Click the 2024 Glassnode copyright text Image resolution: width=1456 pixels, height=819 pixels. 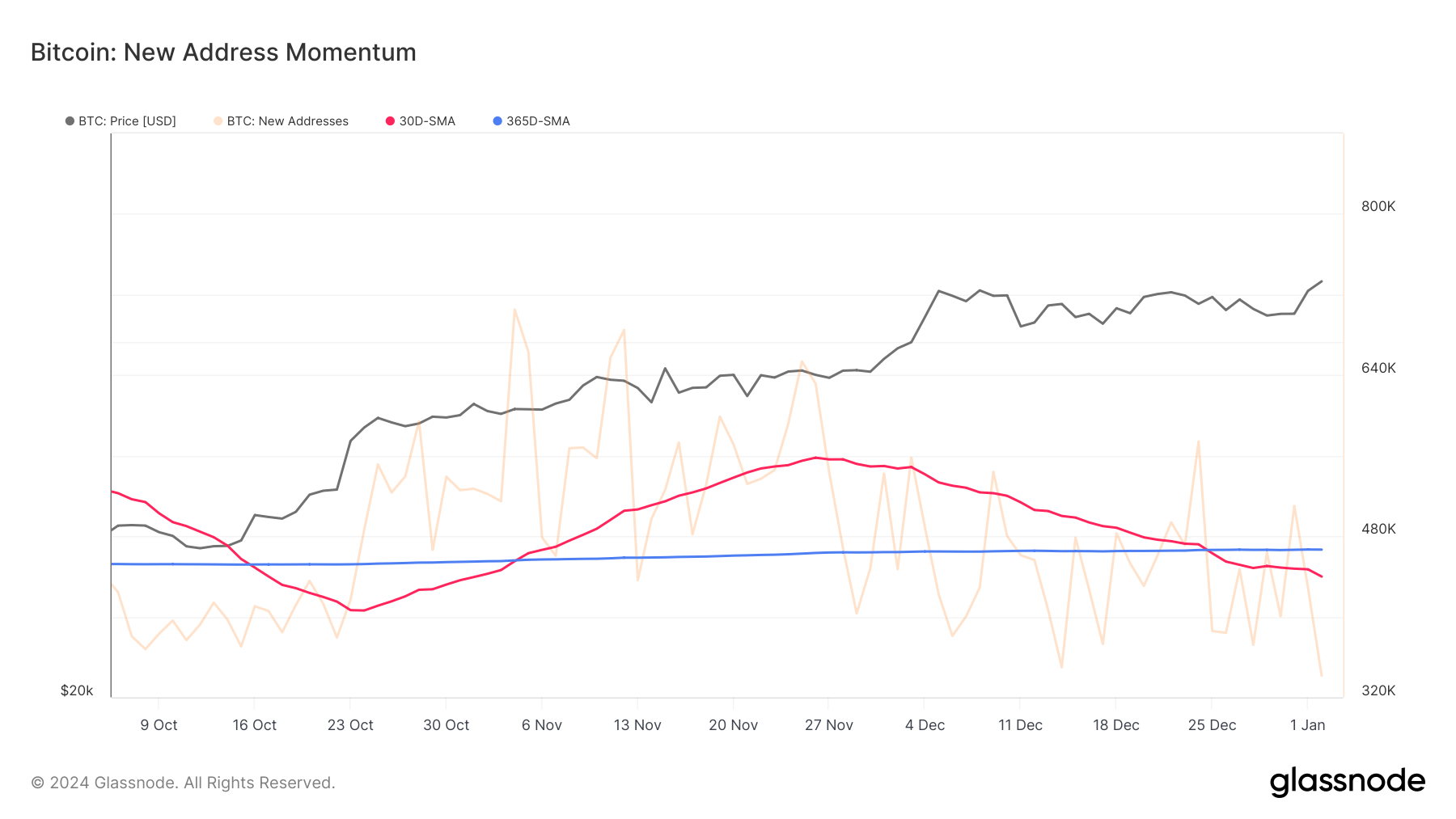[x=182, y=782]
